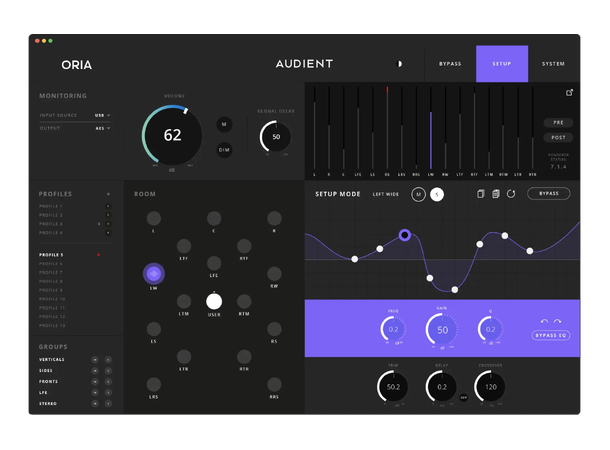Click the Setup Mode BYPASS button
This screenshot has width=610, height=450.
click(x=549, y=194)
